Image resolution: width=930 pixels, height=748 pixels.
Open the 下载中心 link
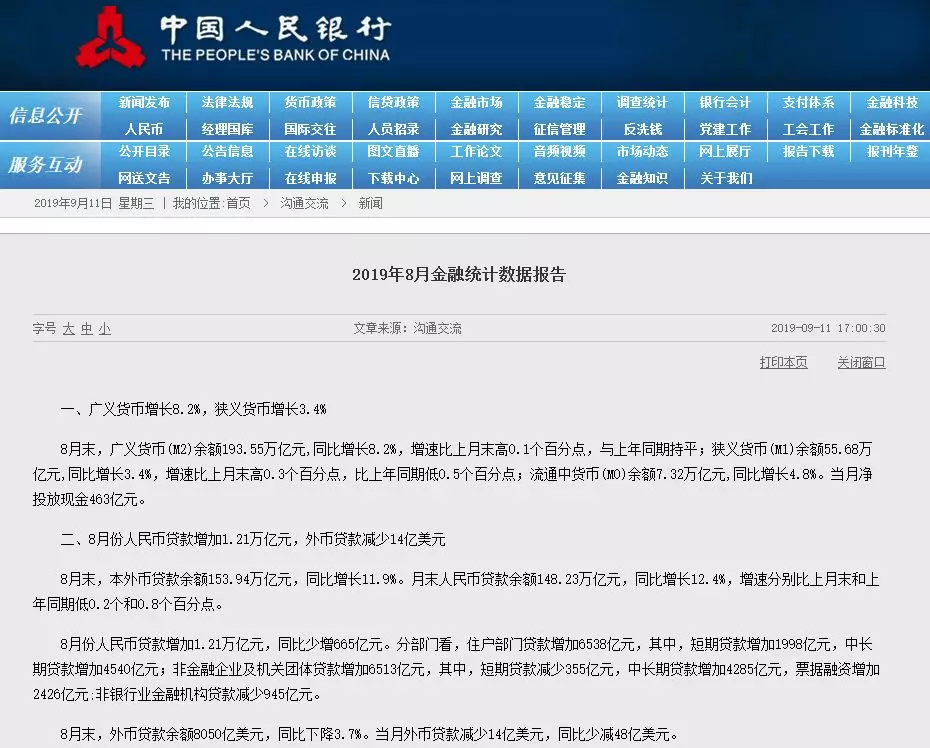click(x=393, y=178)
